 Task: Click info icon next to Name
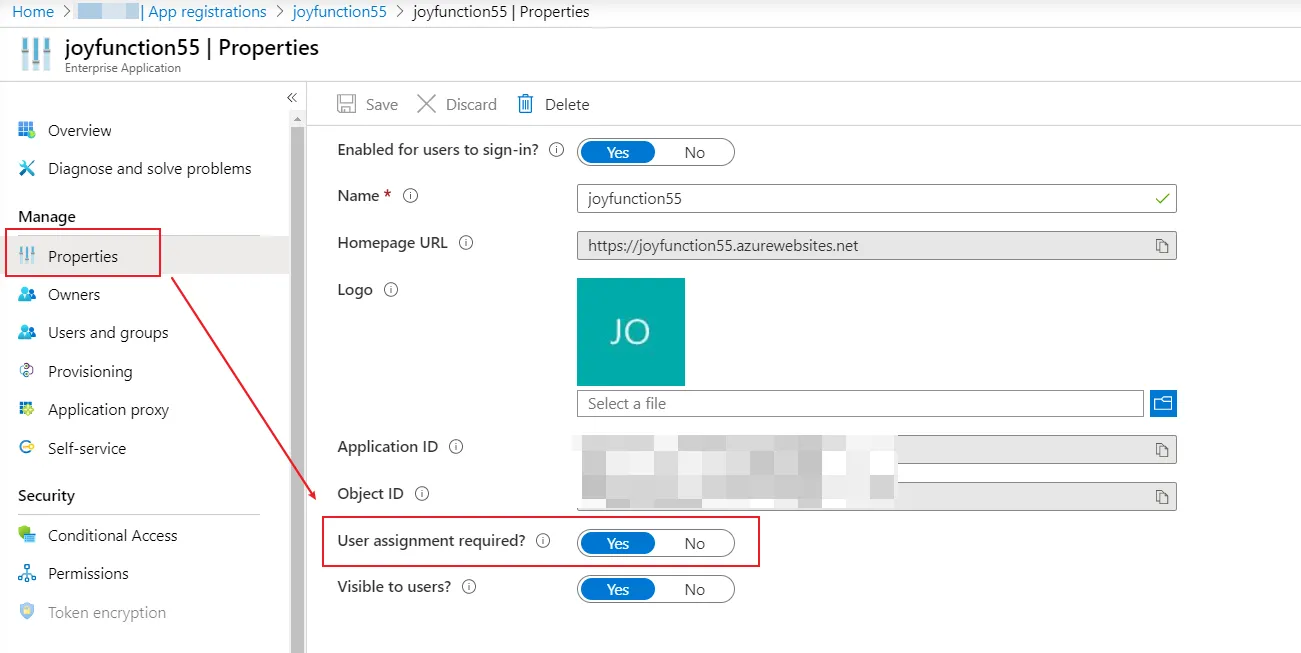pyautogui.click(x=410, y=196)
